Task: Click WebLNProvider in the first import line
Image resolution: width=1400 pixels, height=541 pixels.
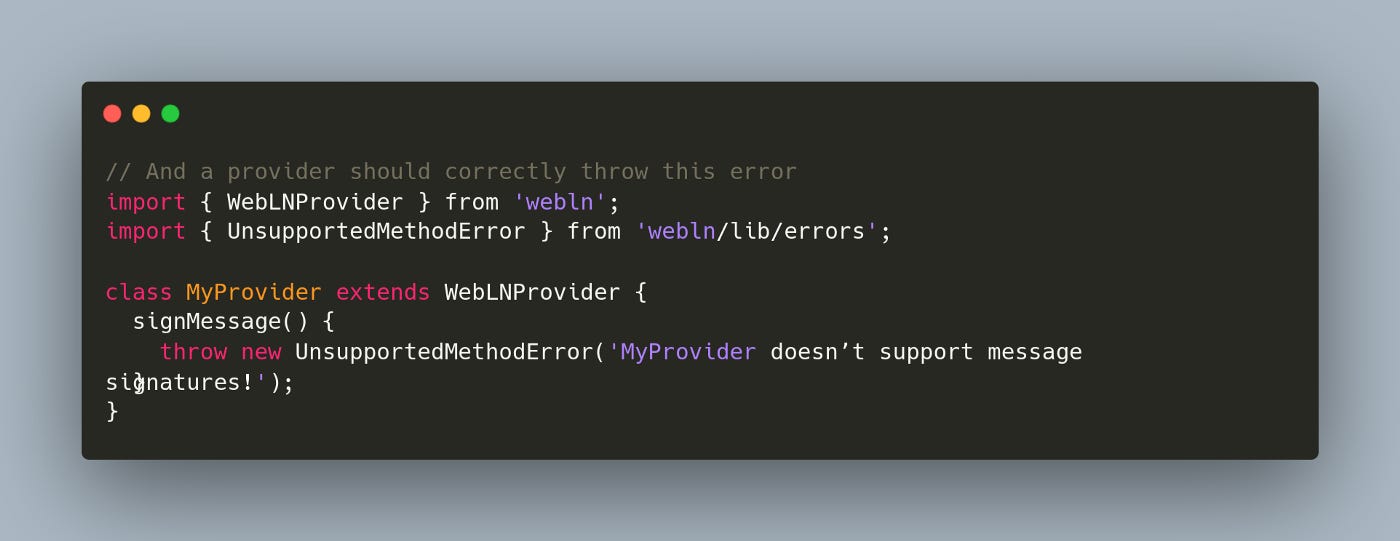Action: tap(315, 202)
